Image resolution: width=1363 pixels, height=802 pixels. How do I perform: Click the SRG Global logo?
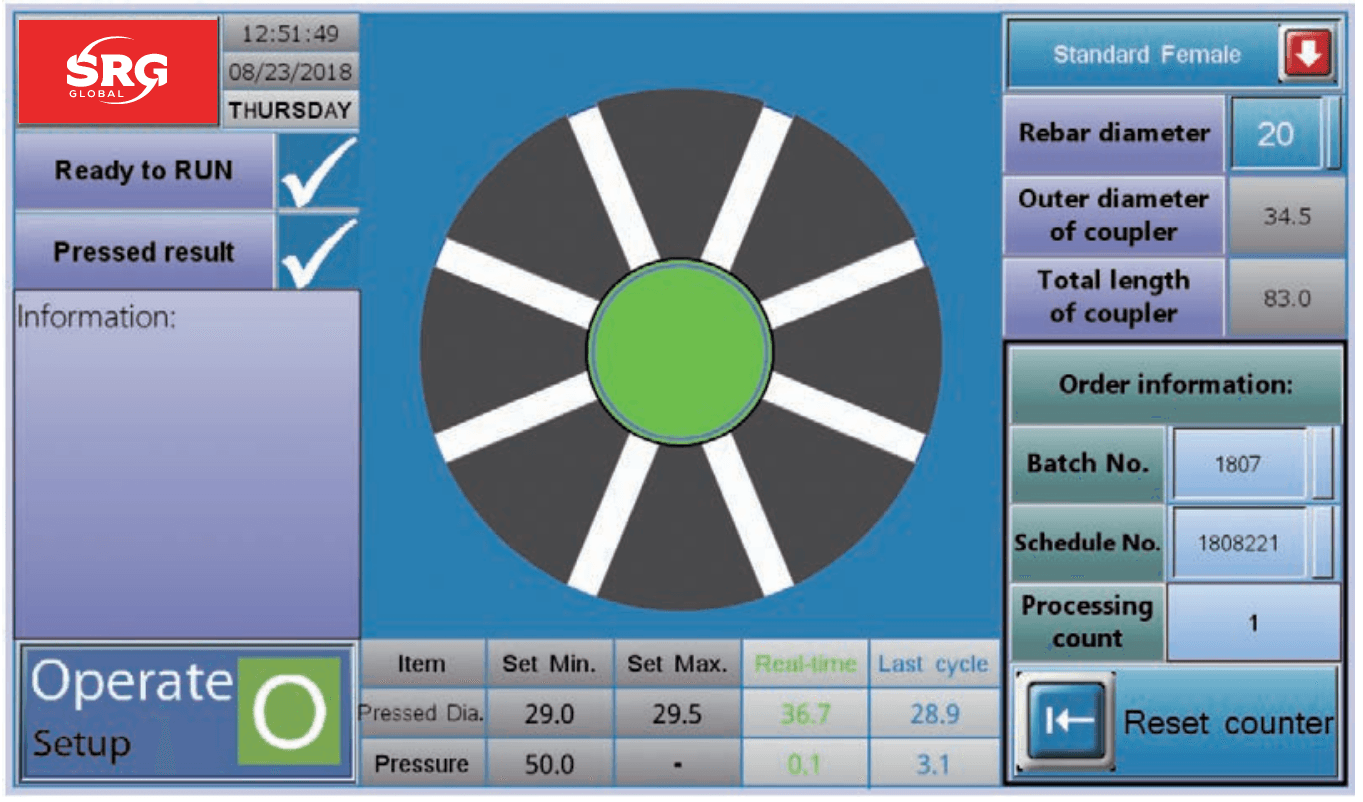116,71
